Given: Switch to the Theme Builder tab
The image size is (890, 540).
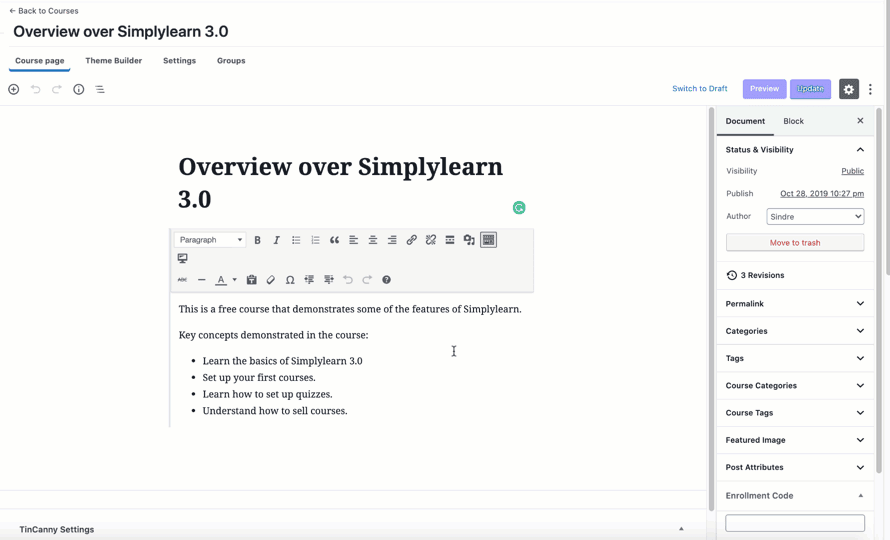Looking at the screenshot, I should [113, 61].
